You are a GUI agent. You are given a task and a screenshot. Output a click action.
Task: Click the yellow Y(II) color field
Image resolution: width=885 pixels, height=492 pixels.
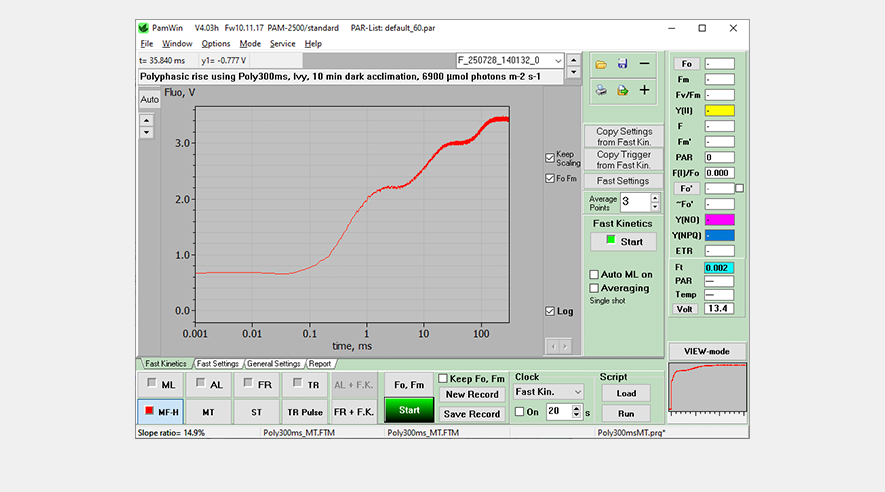tap(720, 111)
